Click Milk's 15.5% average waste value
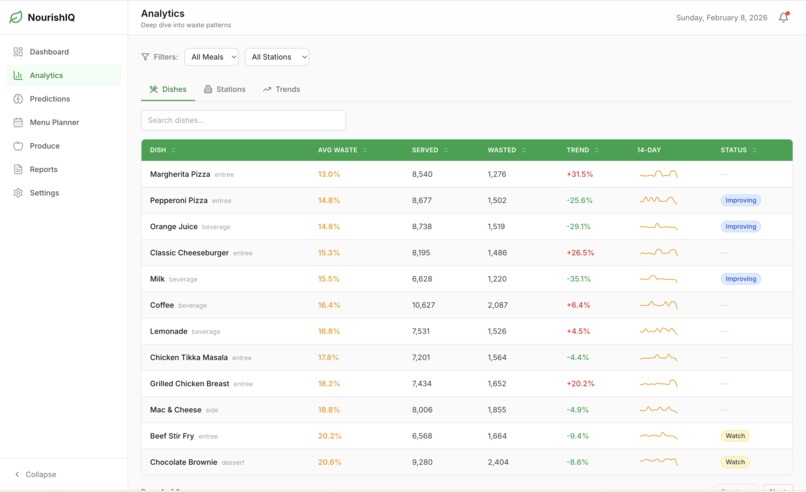806x492 pixels. (x=328, y=279)
